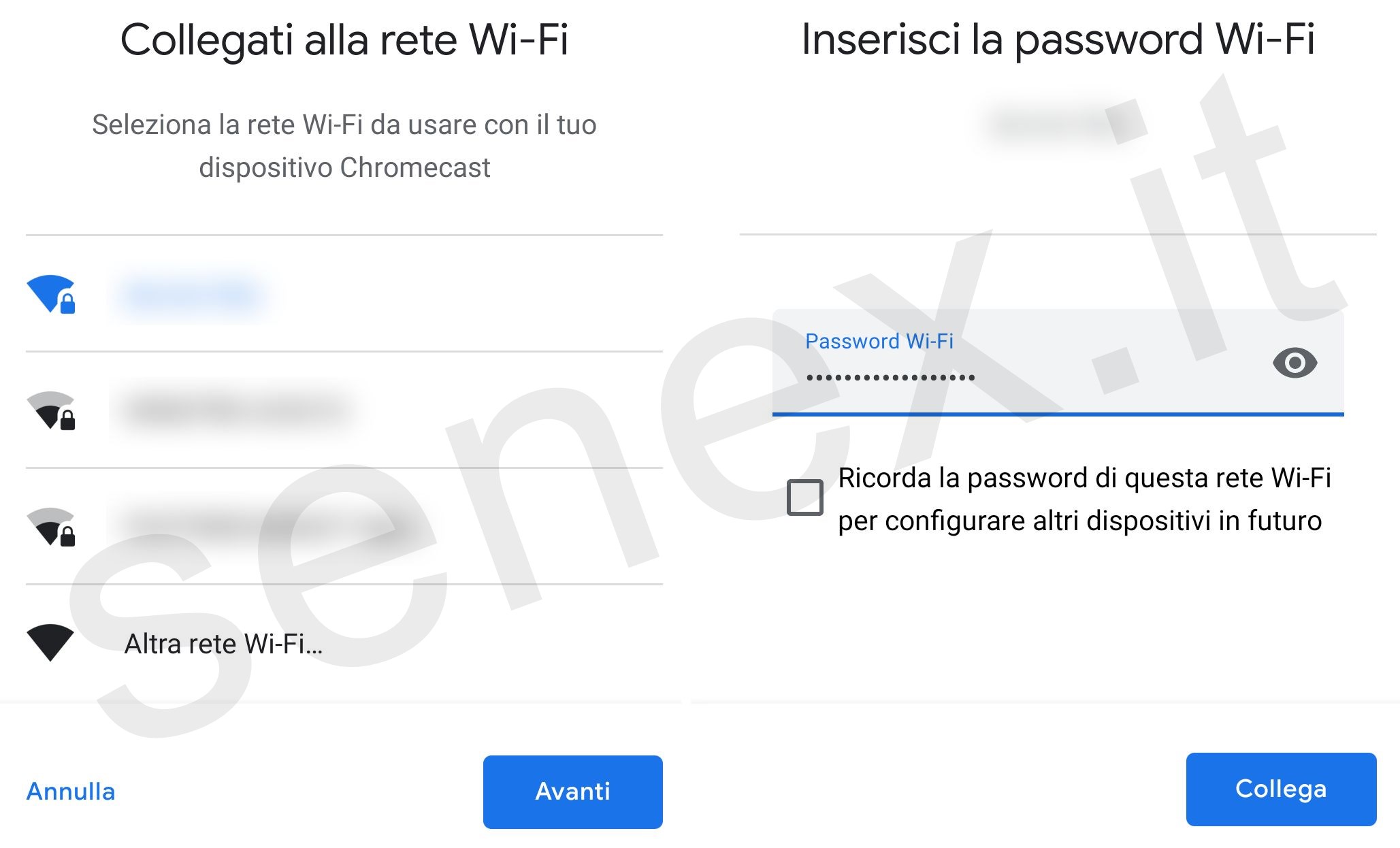The height and width of the screenshot is (848, 1400).
Task: Select the blue highlighted Wi-Fi network icon
Action: [x=50, y=294]
